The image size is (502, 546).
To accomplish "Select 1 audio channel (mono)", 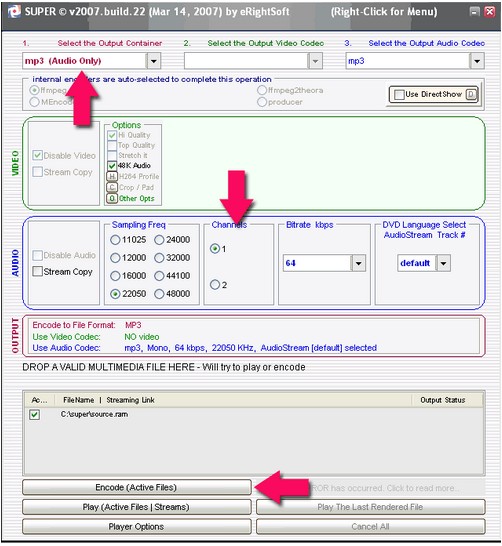I will pyautogui.click(x=215, y=249).
